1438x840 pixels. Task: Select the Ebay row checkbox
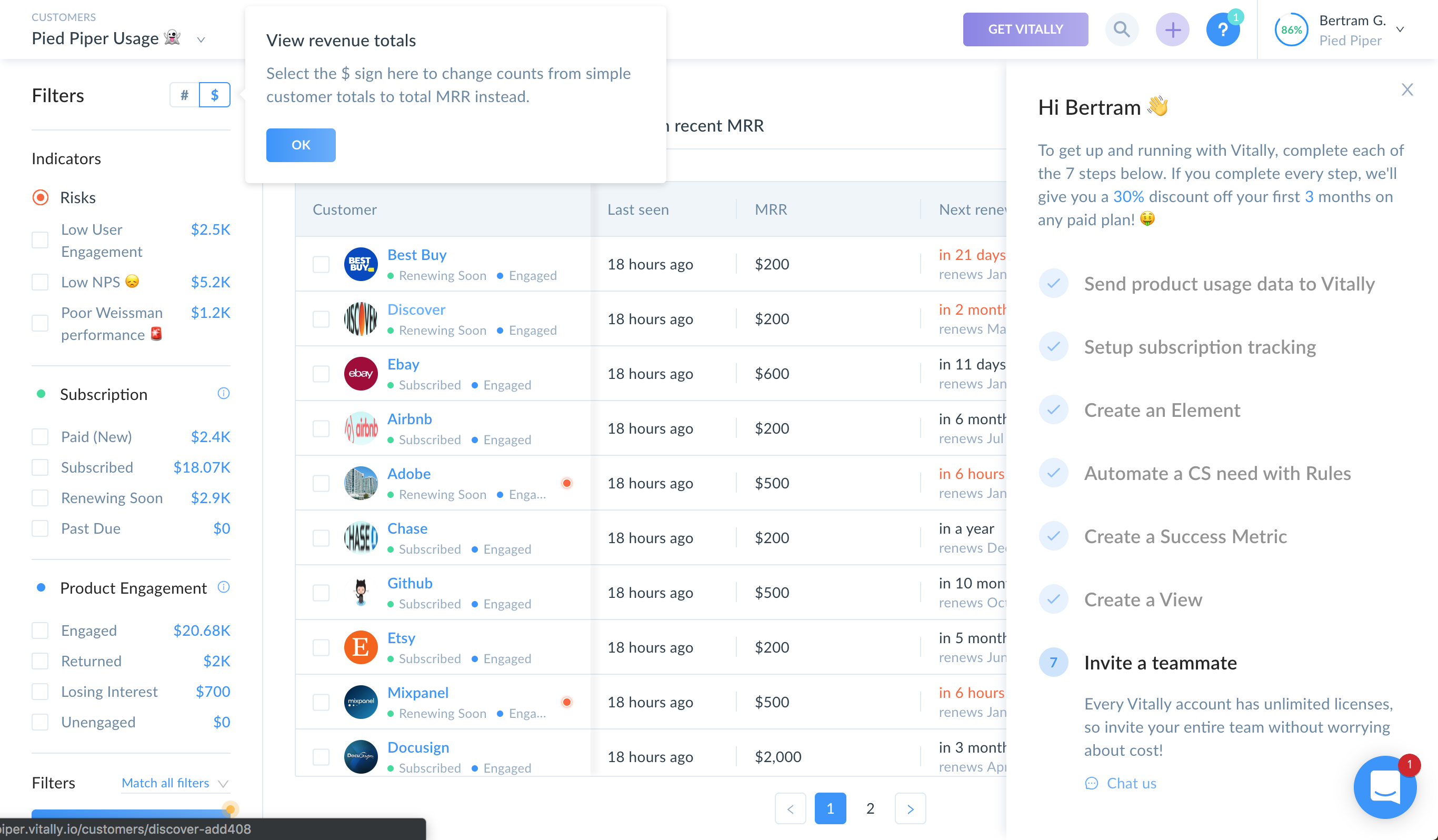click(x=321, y=374)
